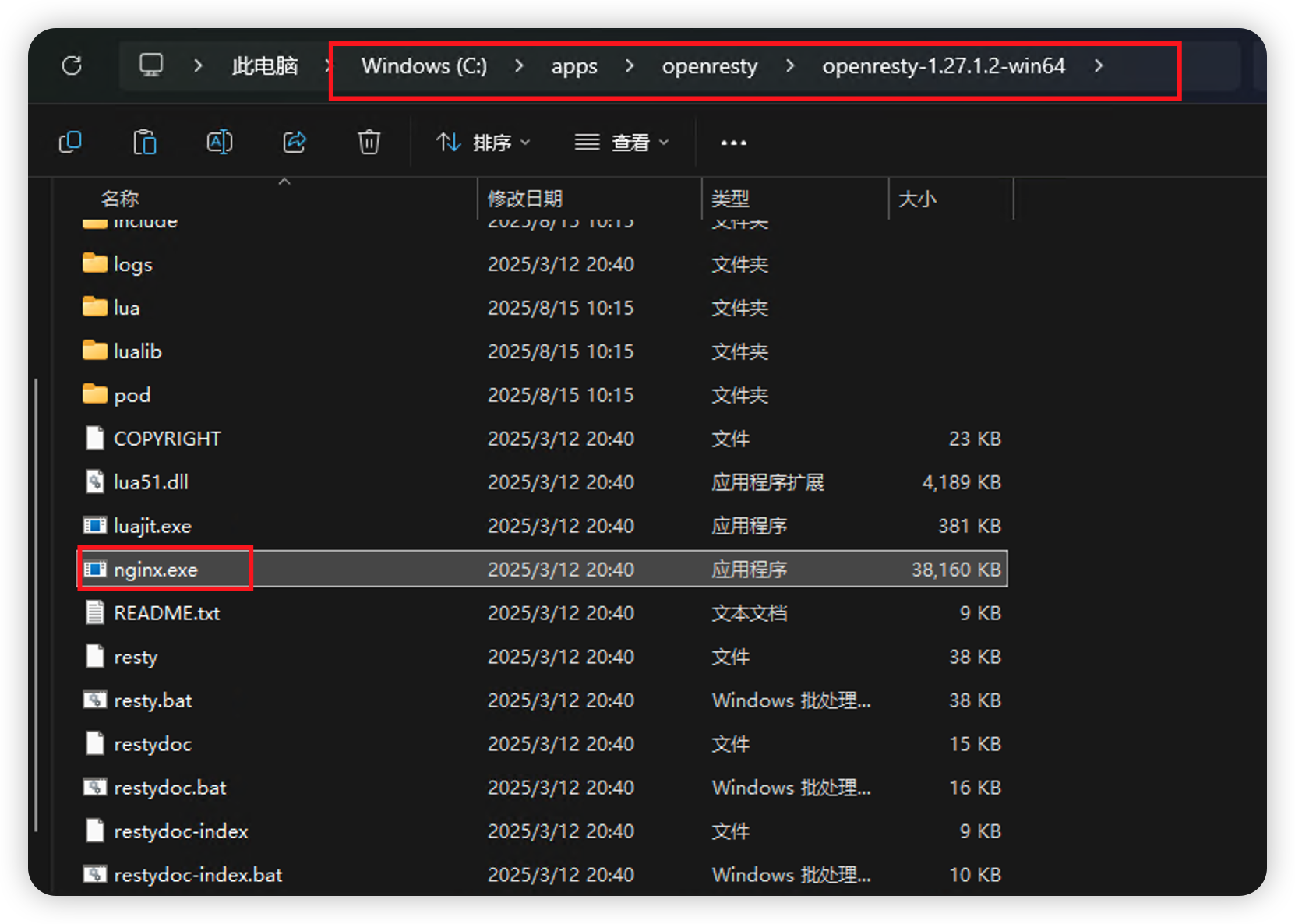Expand chevron after 此电脑 breadcrumb
Screen dimensions: 1295x924
coord(326,66)
